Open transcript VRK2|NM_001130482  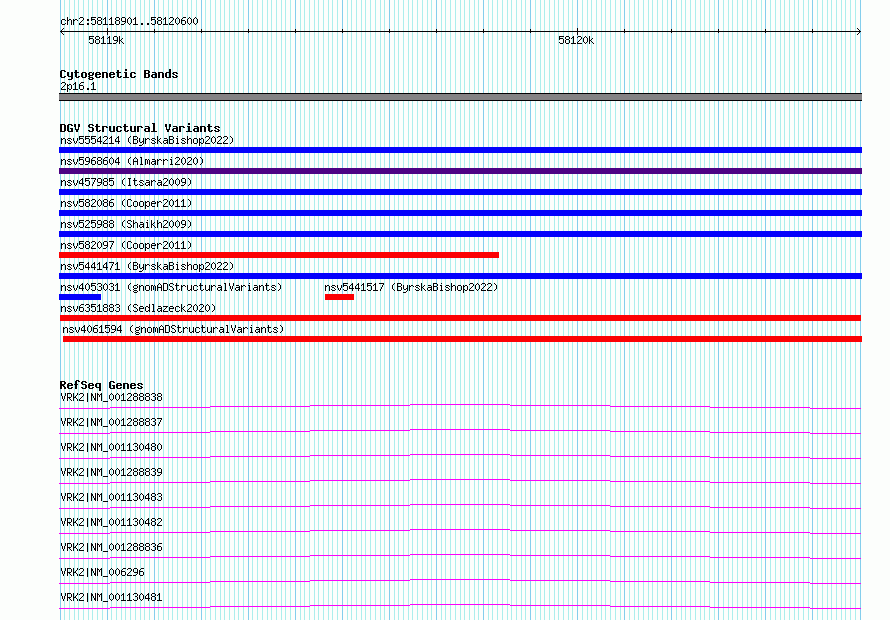pos(111,522)
